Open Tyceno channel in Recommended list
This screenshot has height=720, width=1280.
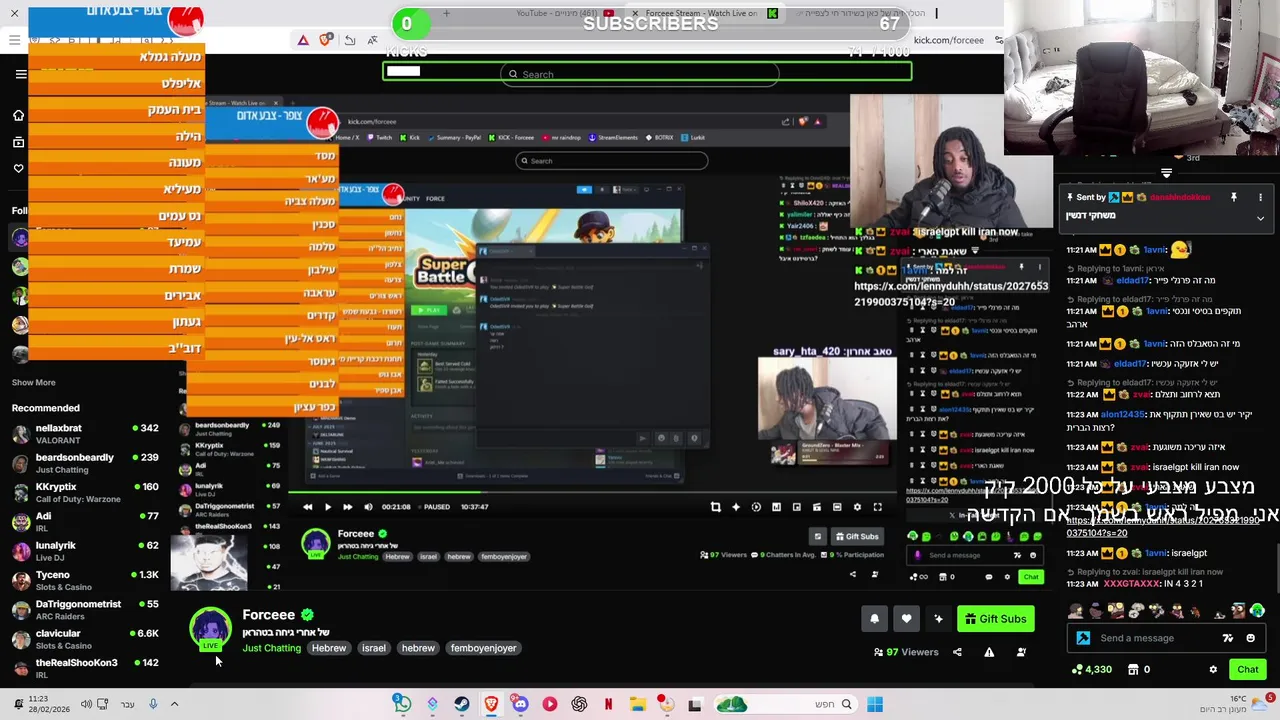pos(85,580)
